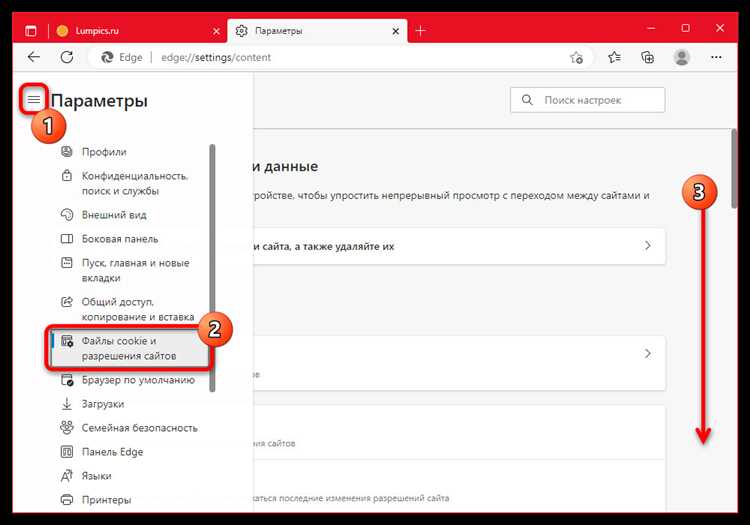Image resolution: width=750 pixels, height=525 pixels.
Task: Click the Поиск настроек search field
Action: (x=587, y=100)
